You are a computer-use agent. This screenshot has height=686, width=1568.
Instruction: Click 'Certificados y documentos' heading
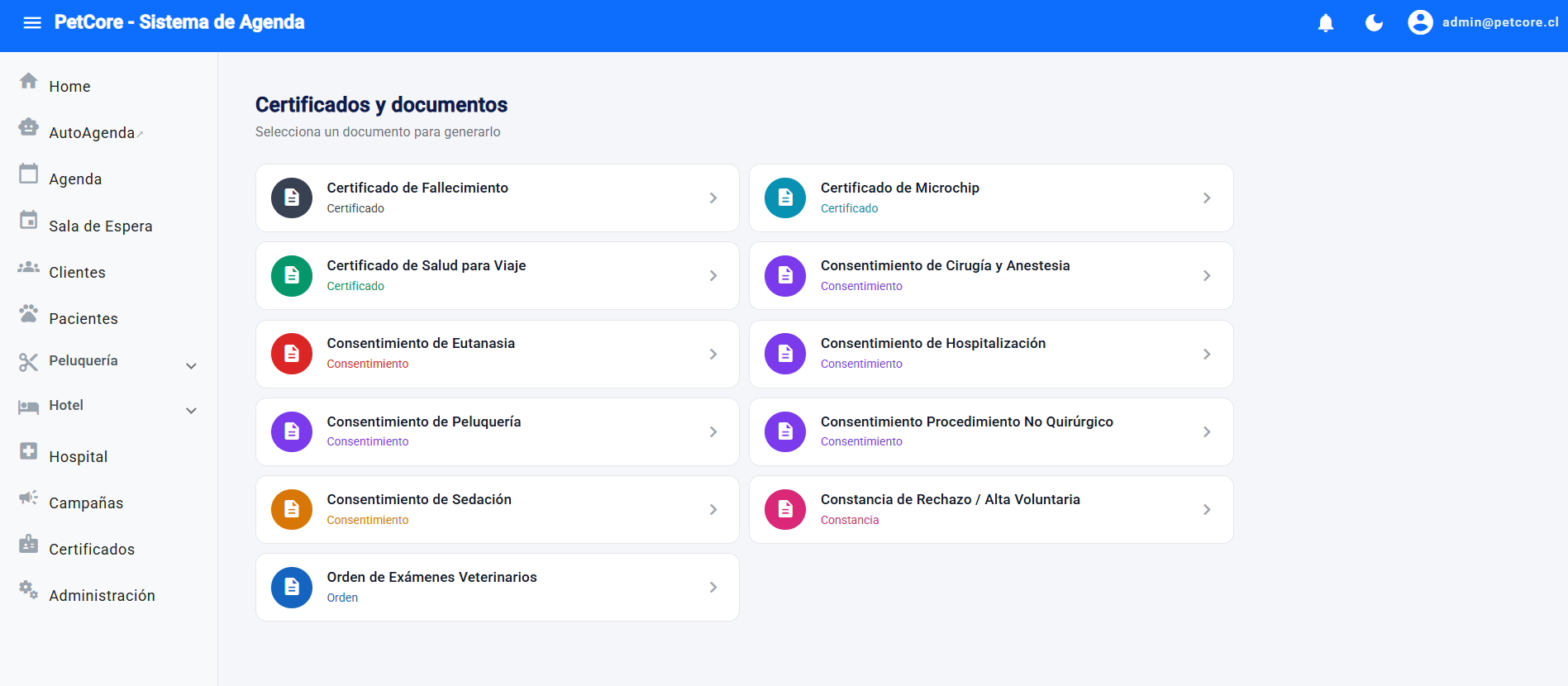(x=381, y=105)
